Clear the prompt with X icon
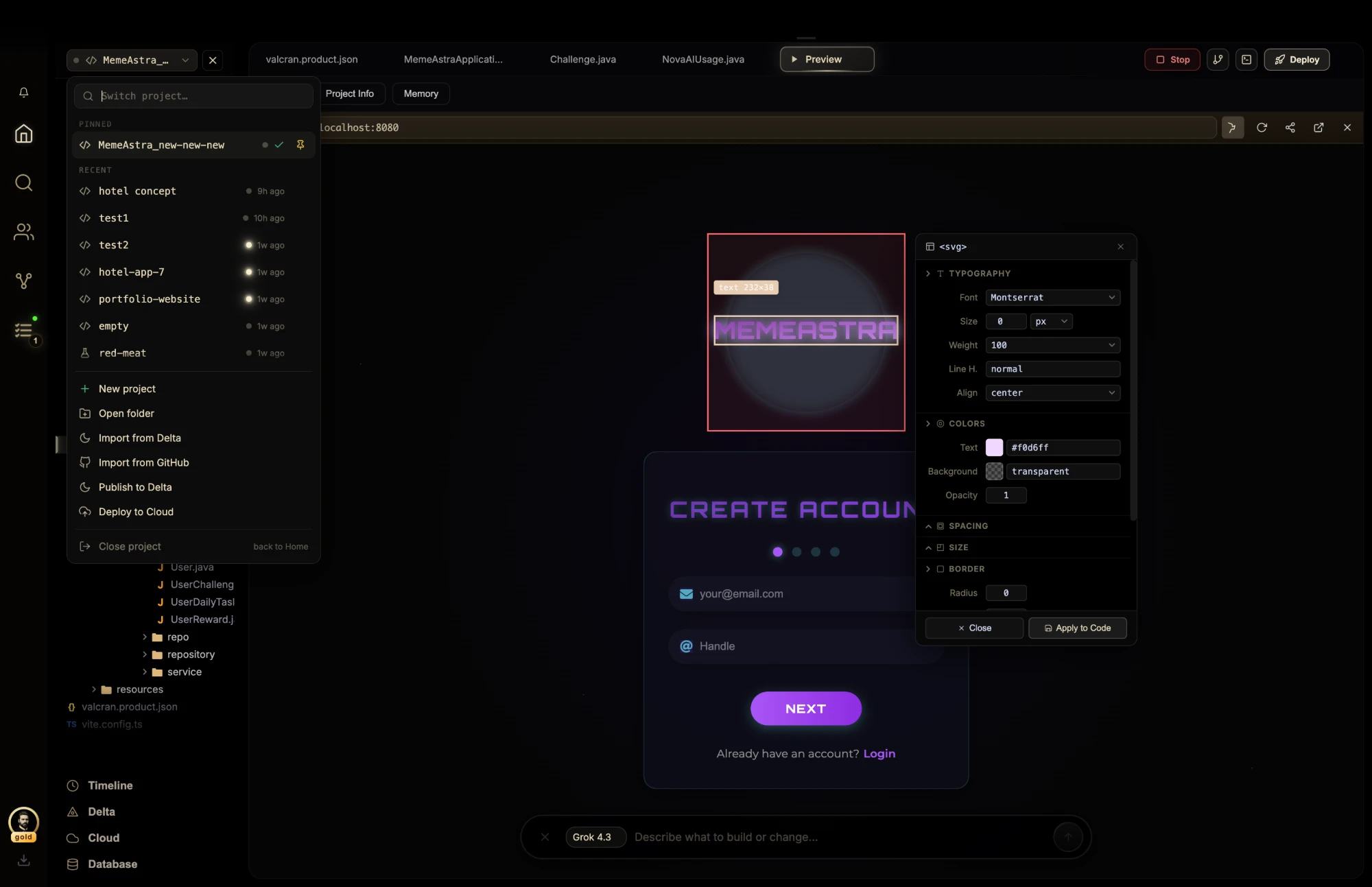Viewport: 1372px width, 887px height. (x=545, y=837)
